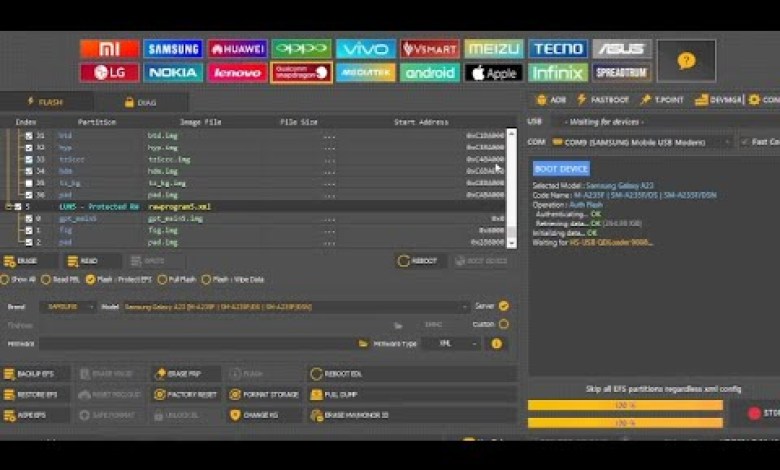Browse firmware with the folder icon

coord(363,344)
